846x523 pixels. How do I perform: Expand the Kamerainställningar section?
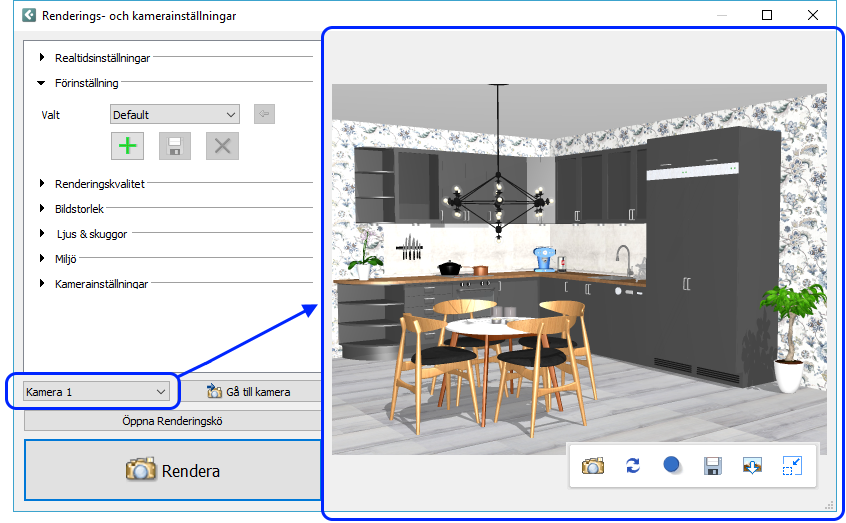42,283
